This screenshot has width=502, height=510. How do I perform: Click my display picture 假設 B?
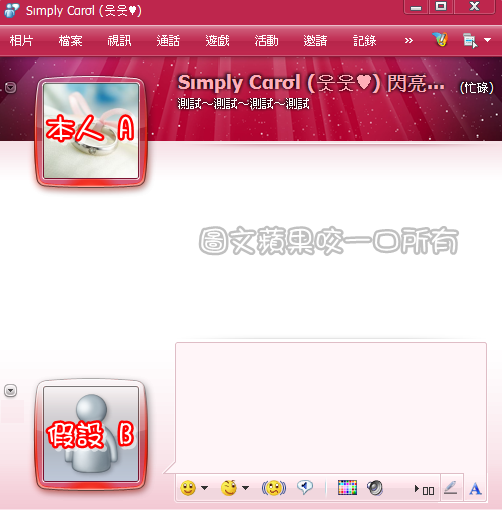(x=91, y=434)
